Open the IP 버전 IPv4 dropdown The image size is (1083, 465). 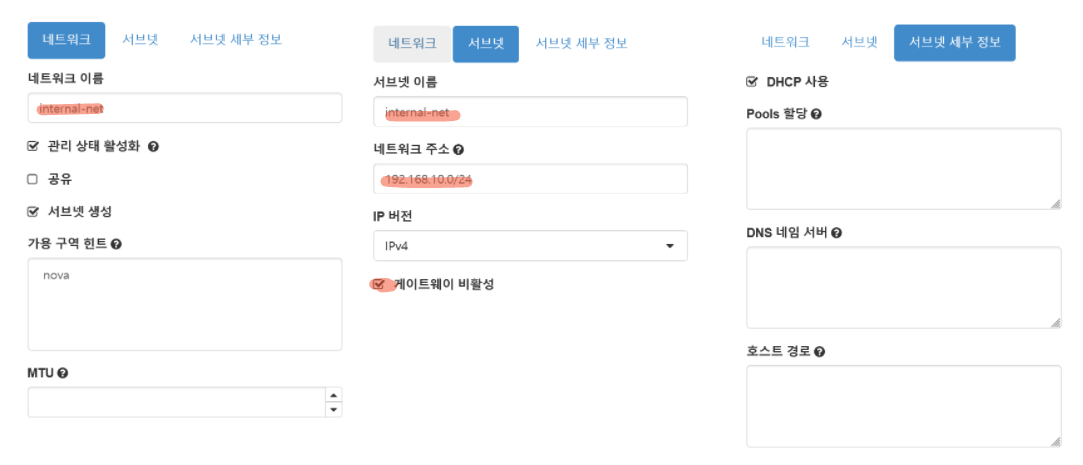click(x=530, y=245)
